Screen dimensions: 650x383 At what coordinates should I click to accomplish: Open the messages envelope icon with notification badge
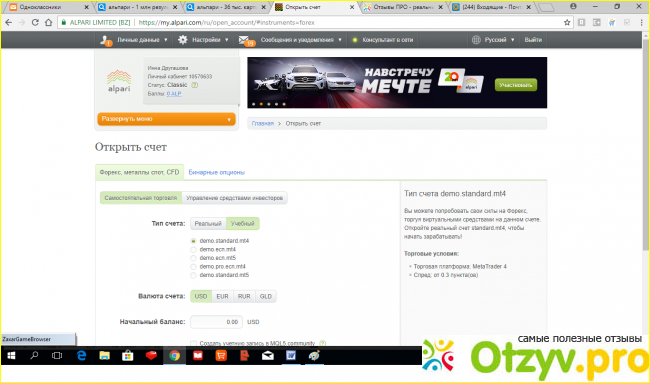(245, 41)
